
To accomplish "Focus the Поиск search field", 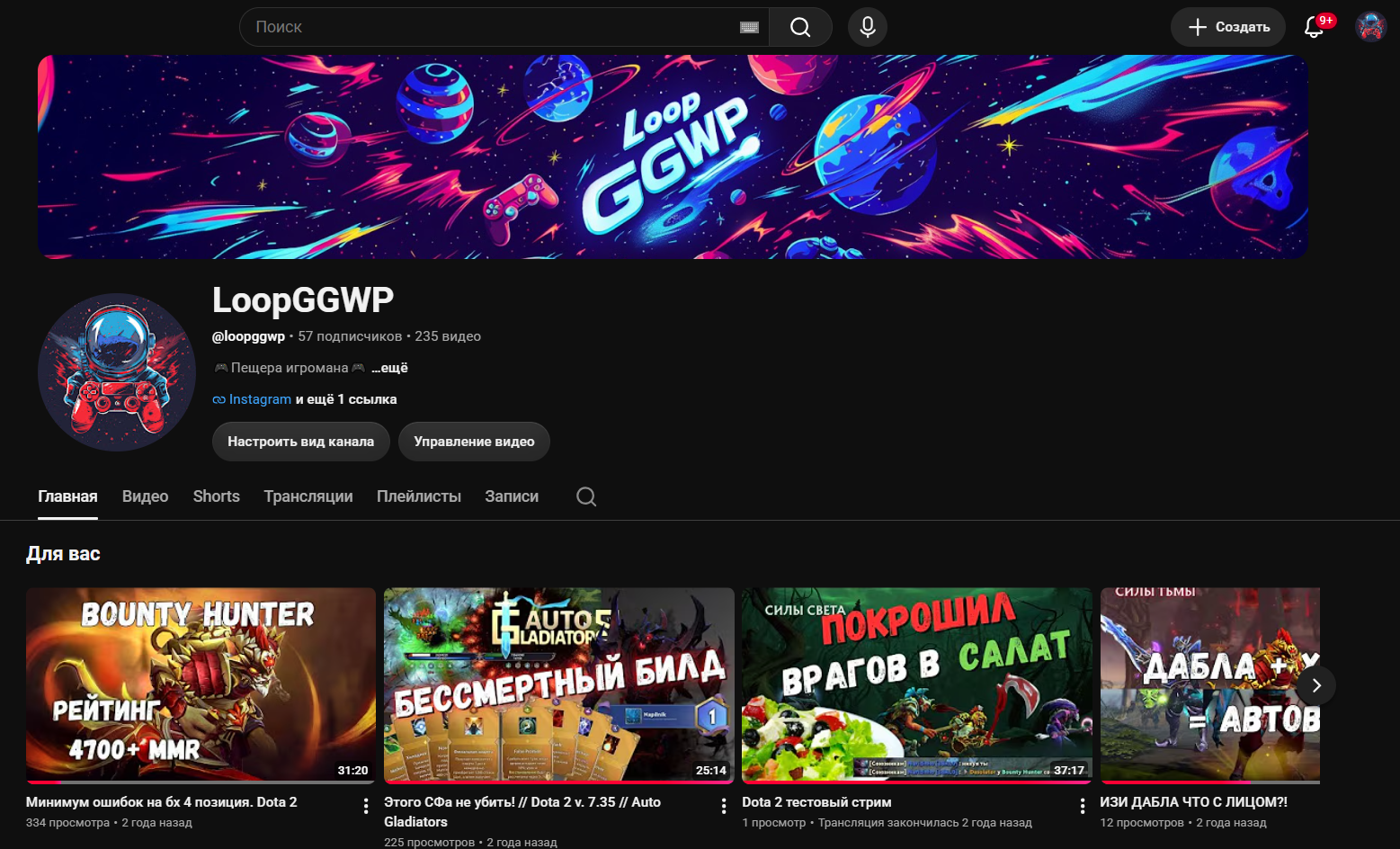I will pos(504,27).
